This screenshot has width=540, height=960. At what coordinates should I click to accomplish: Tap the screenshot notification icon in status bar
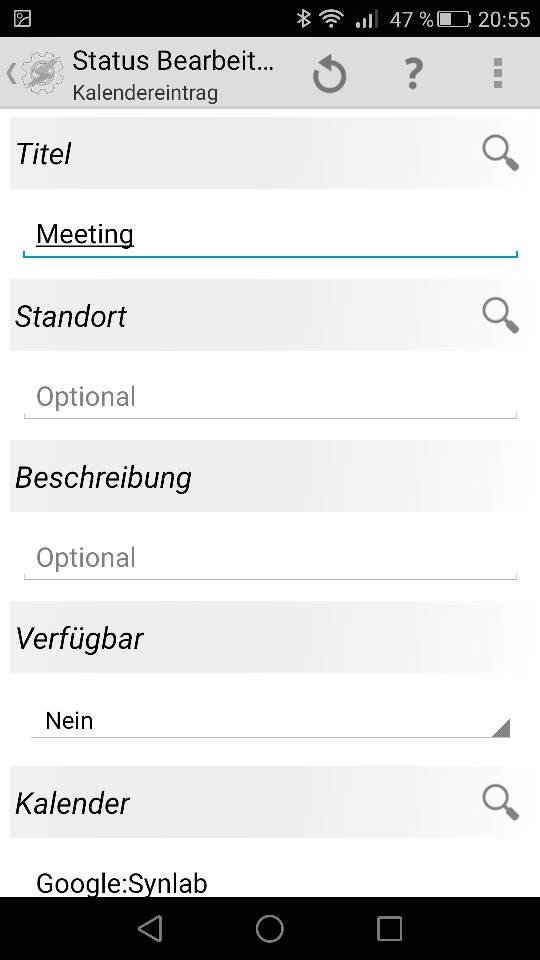(22, 18)
